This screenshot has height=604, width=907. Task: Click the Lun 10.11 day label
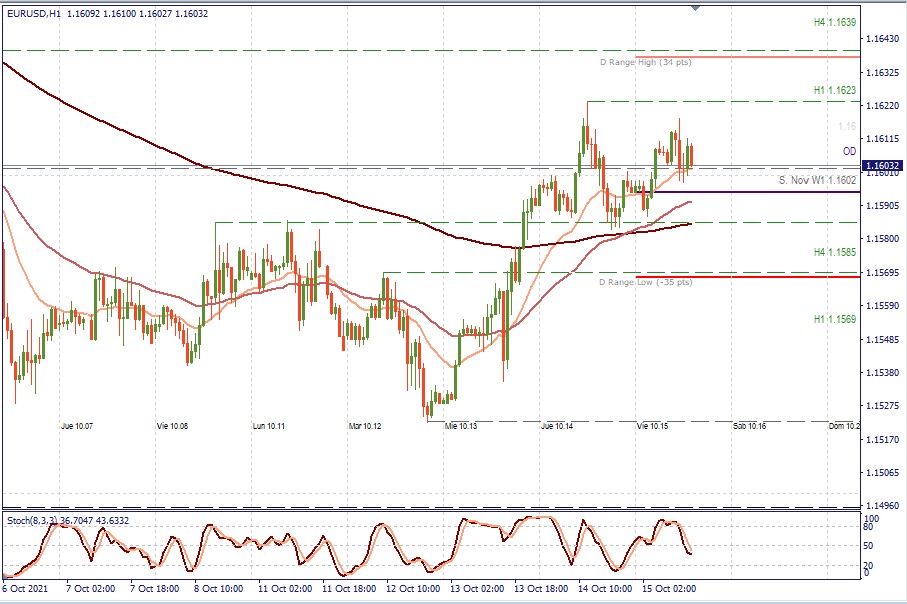pos(269,426)
